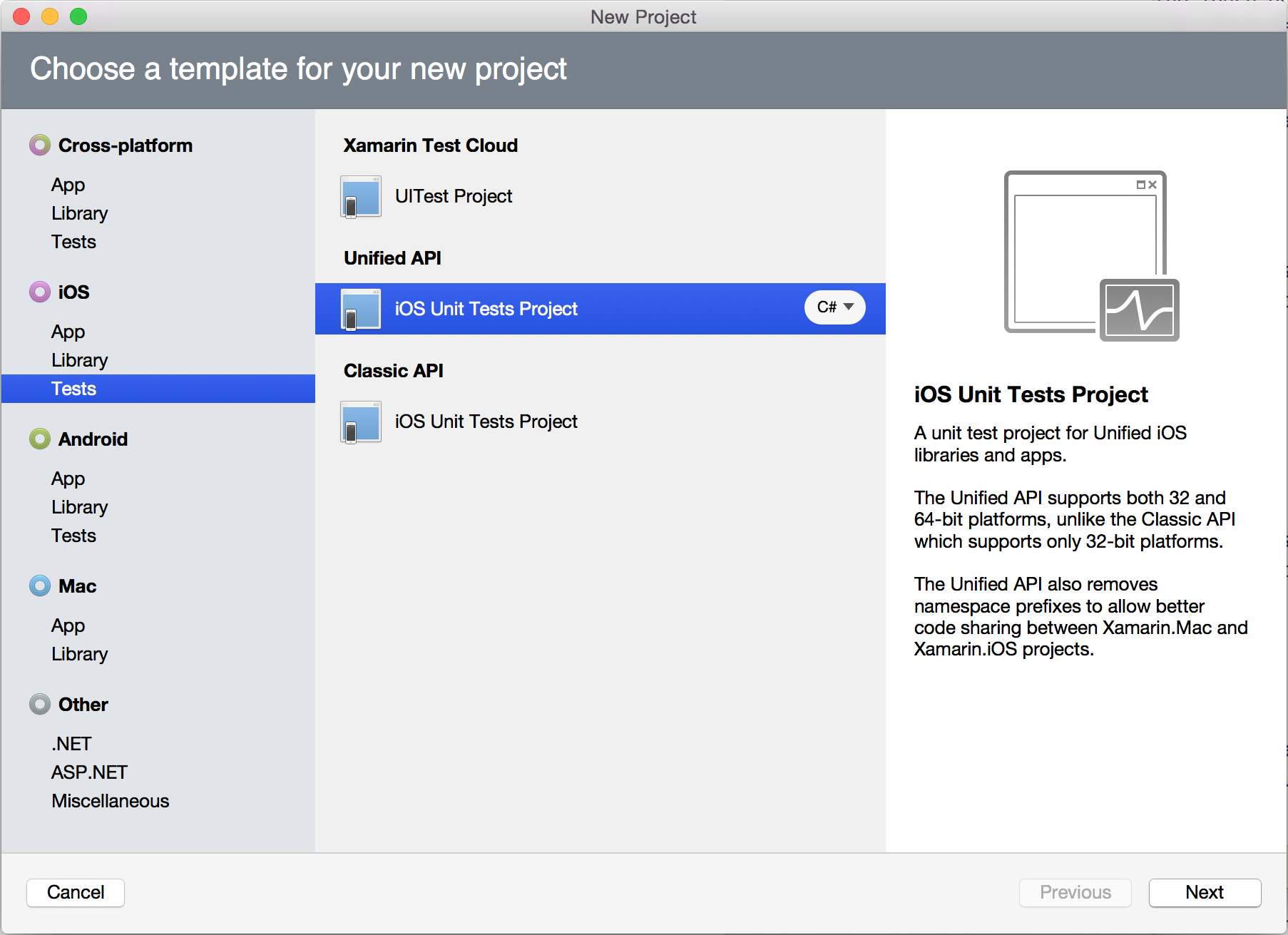Select App under iOS
This screenshot has height=935, width=1288.
pos(68,332)
